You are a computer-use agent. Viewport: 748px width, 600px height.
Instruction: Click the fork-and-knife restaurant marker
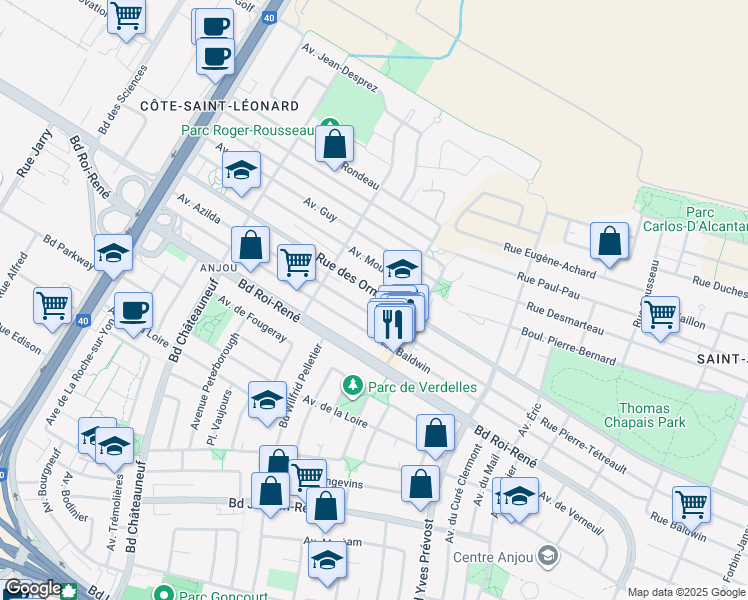(392, 321)
